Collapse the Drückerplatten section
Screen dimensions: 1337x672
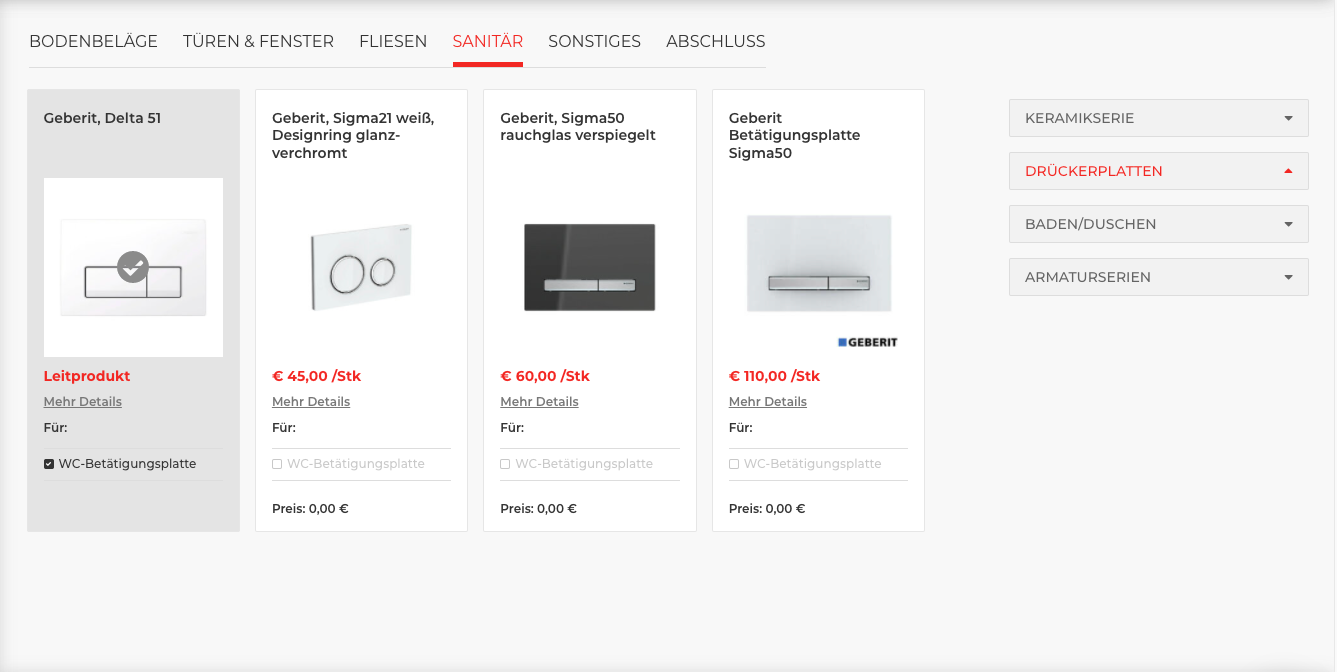(x=1158, y=171)
